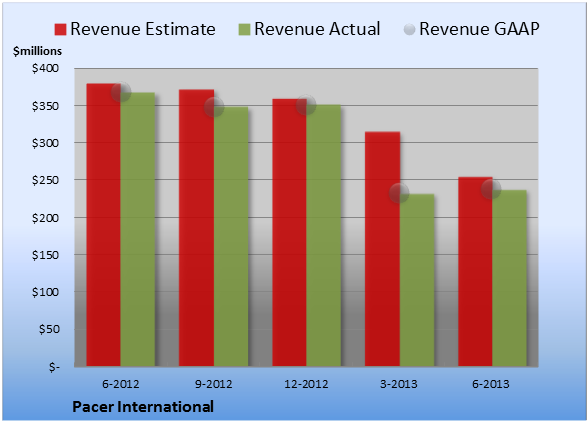This screenshot has height=422, width=588.
Task: Click the GAAP marker for 9-2012
Action: (214, 107)
